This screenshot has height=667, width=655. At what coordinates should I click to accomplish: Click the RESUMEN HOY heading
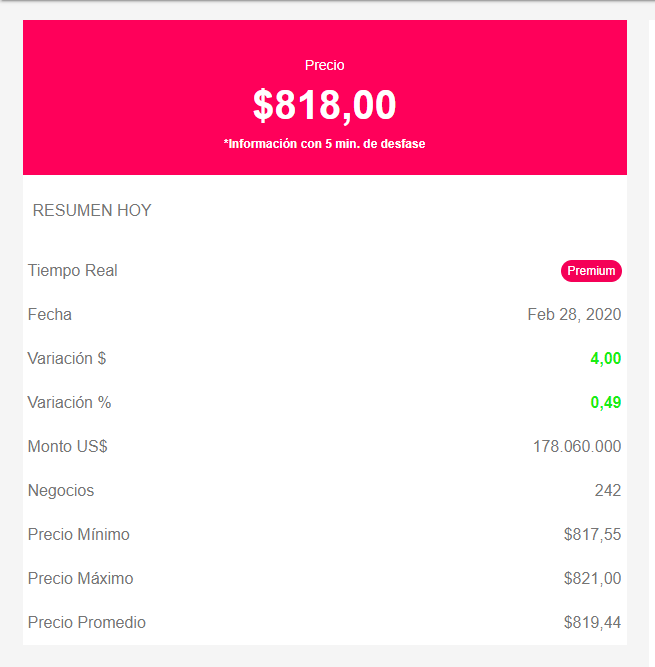point(92,210)
